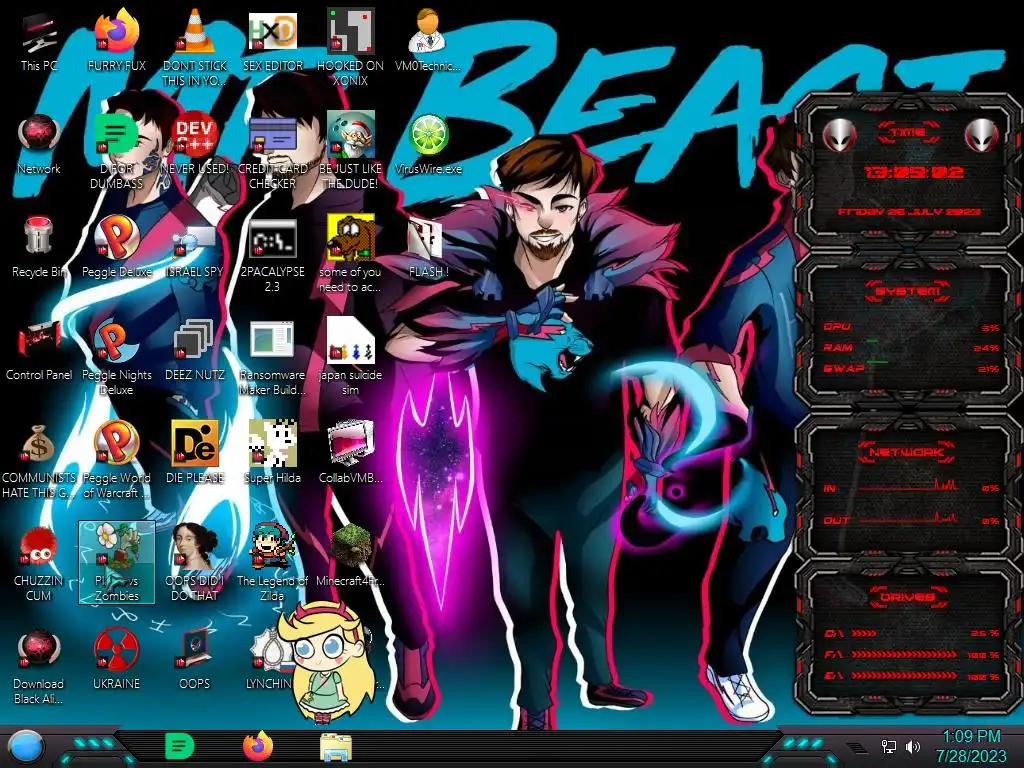Screen dimensions: 1024x768
Task: Click the SWAP usage row
Action: pos(912,368)
